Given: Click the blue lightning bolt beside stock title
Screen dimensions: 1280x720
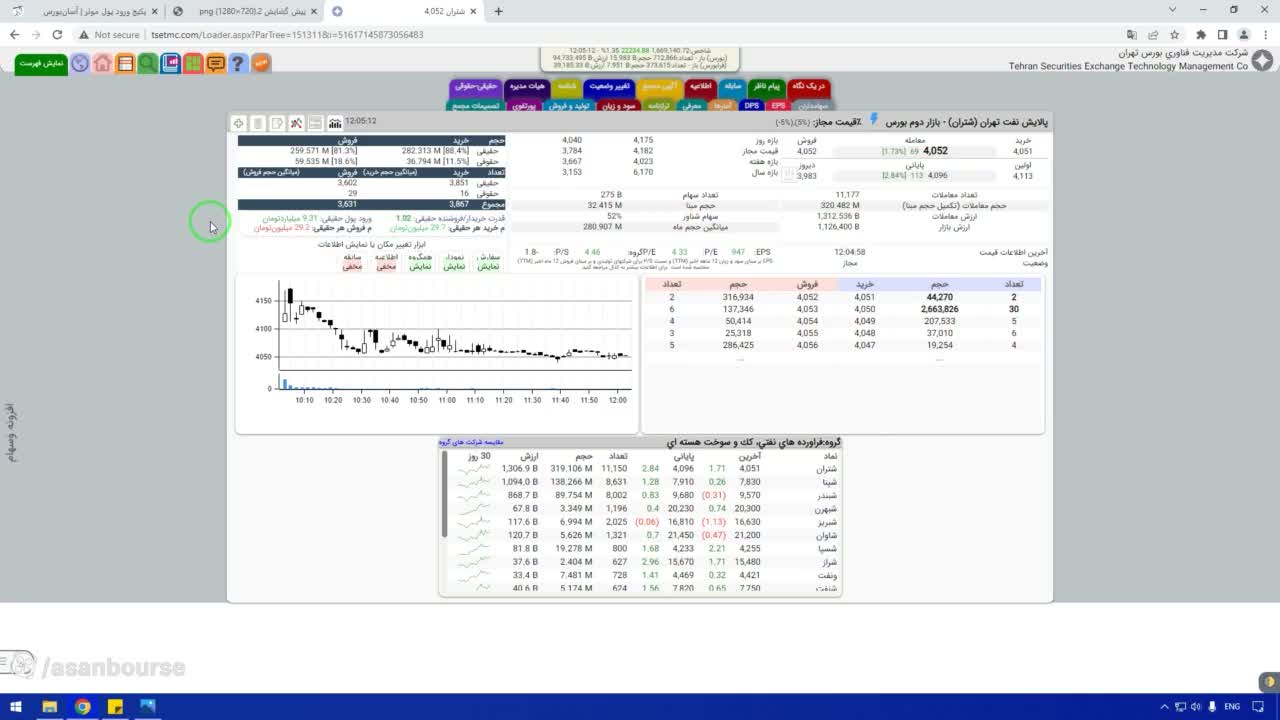Looking at the screenshot, I should (x=873, y=120).
